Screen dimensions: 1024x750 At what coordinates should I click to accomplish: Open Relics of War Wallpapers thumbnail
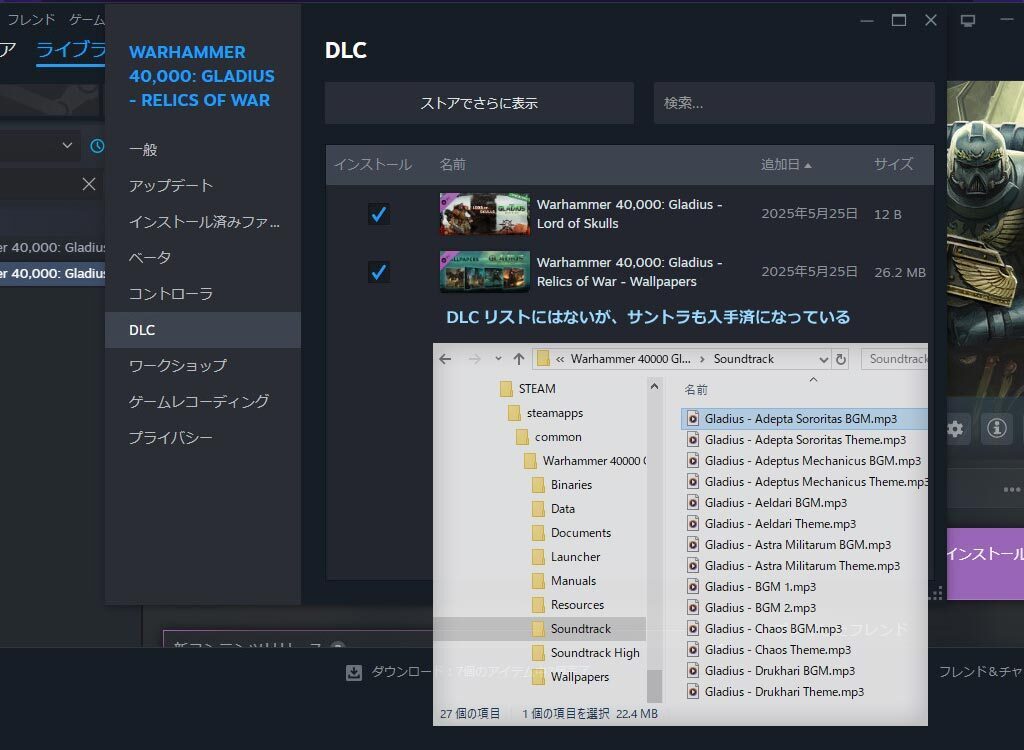click(485, 271)
